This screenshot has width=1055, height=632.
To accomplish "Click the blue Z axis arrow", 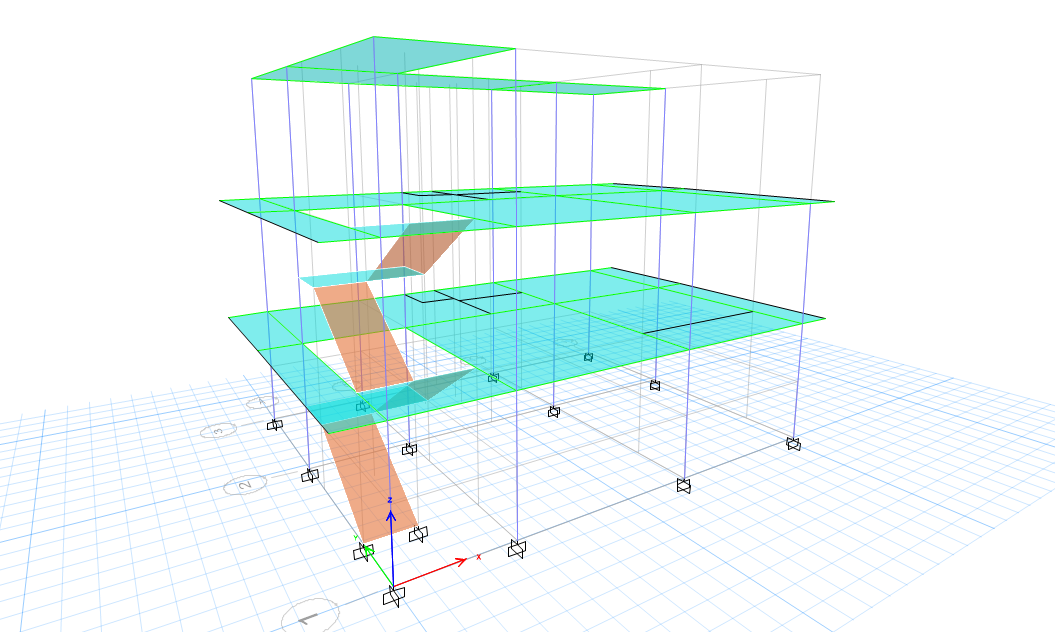I will [x=391, y=515].
